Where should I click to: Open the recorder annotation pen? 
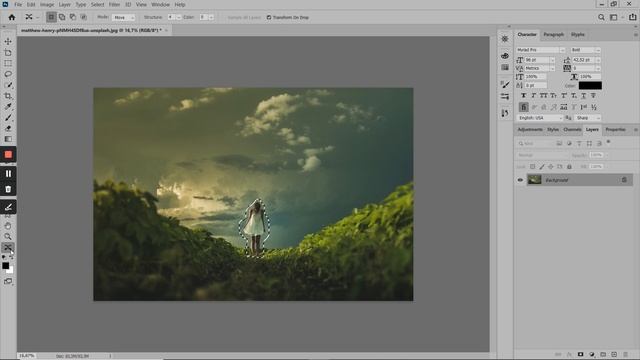8,207
